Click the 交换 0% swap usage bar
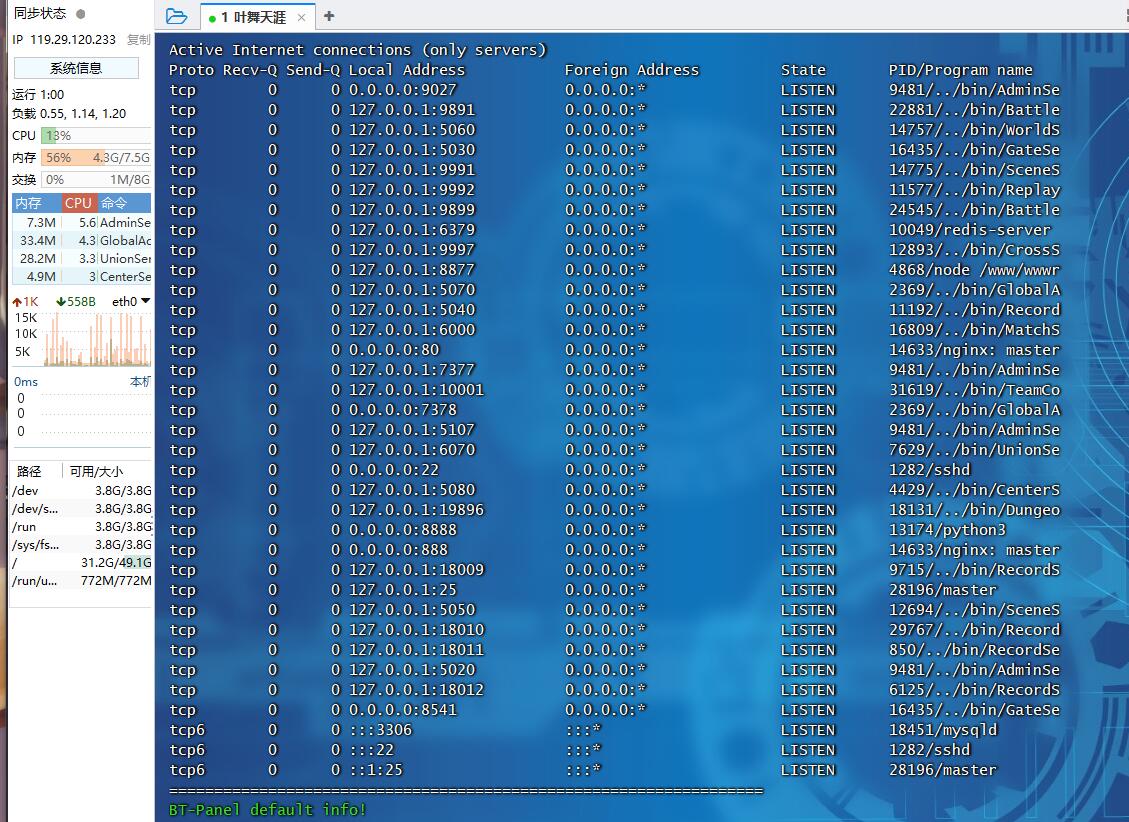The image size is (1129, 822). 96,179
